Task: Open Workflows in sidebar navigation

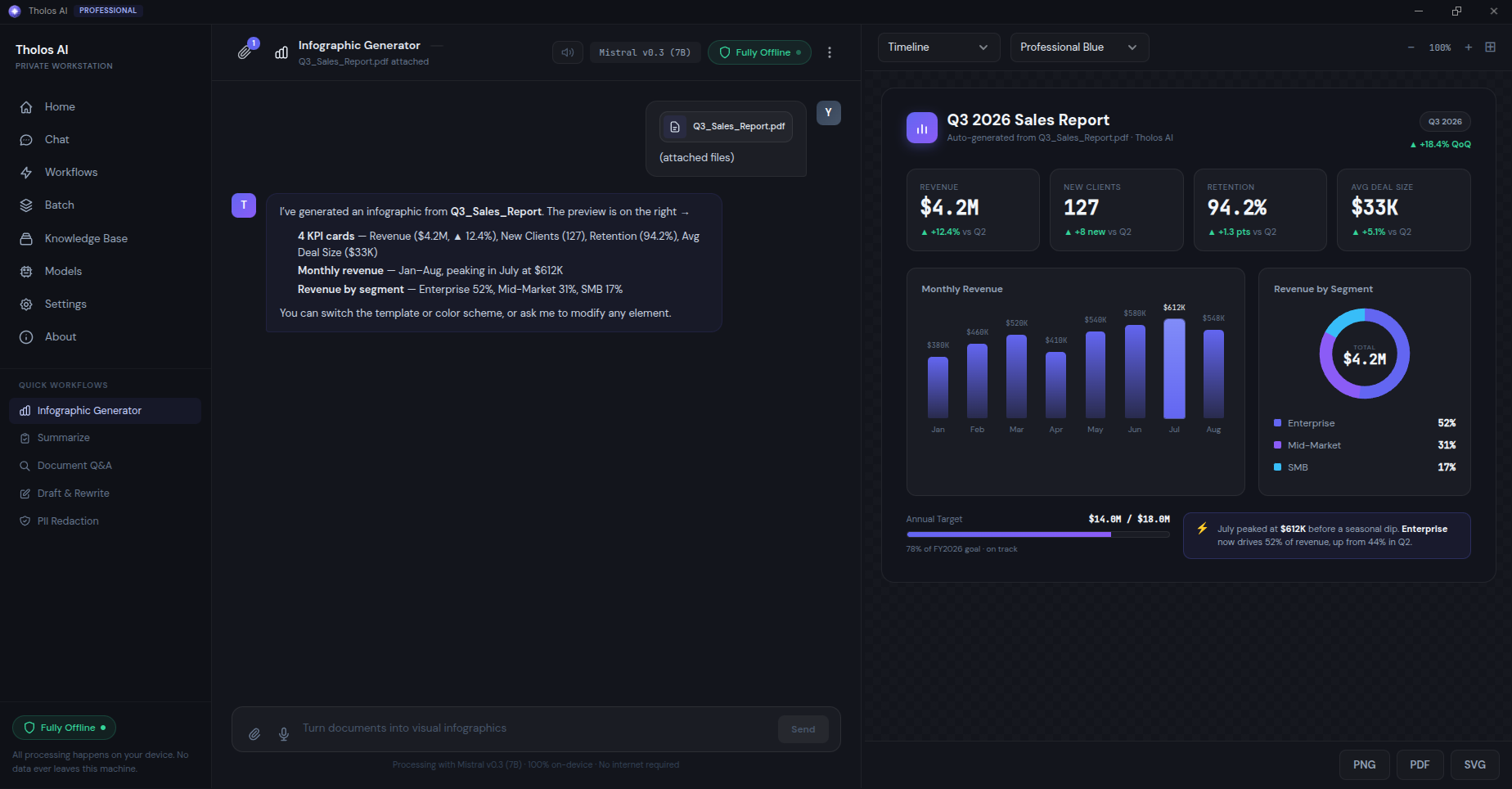Action: [x=71, y=173]
